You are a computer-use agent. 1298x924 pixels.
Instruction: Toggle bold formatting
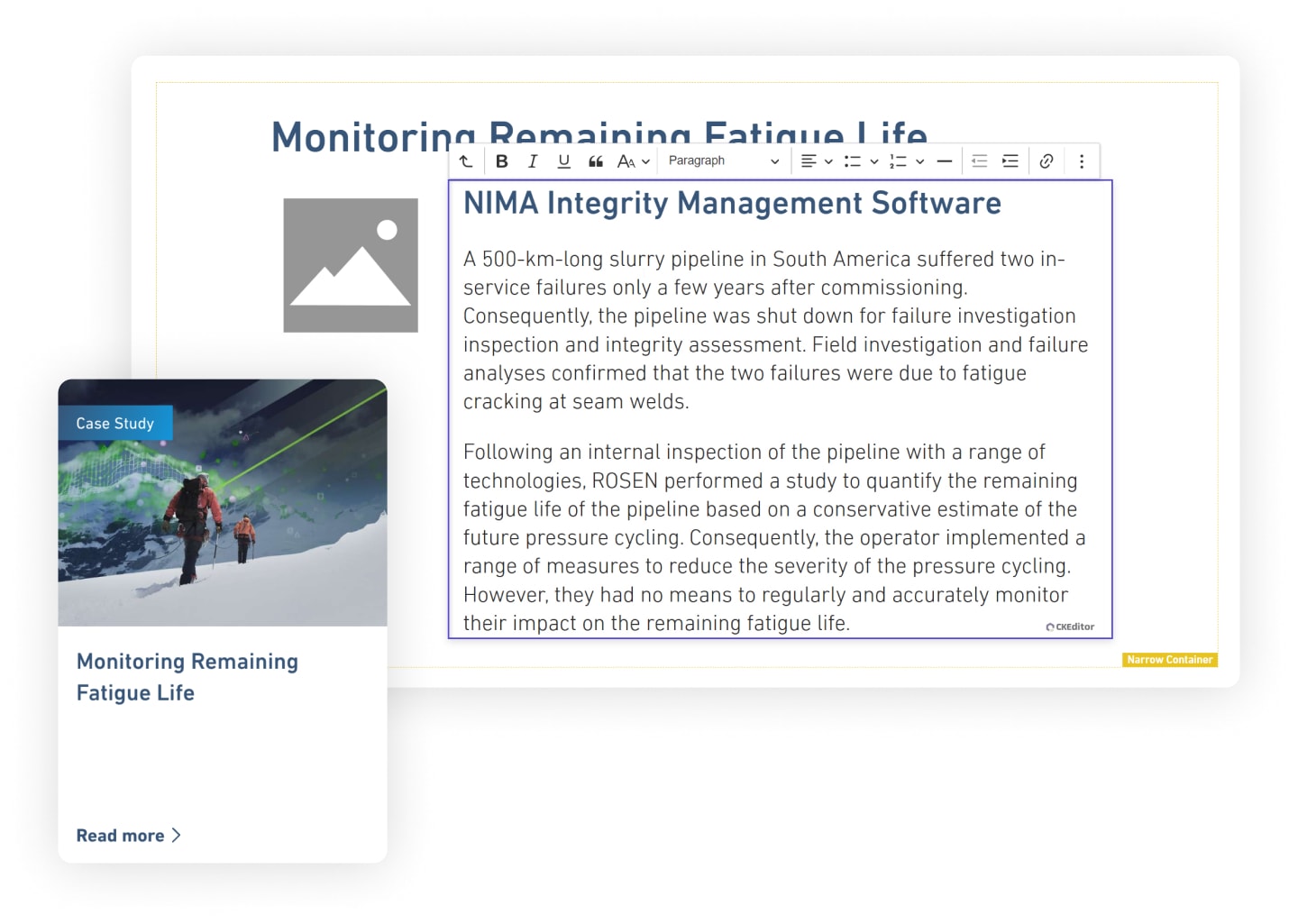click(x=502, y=161)
